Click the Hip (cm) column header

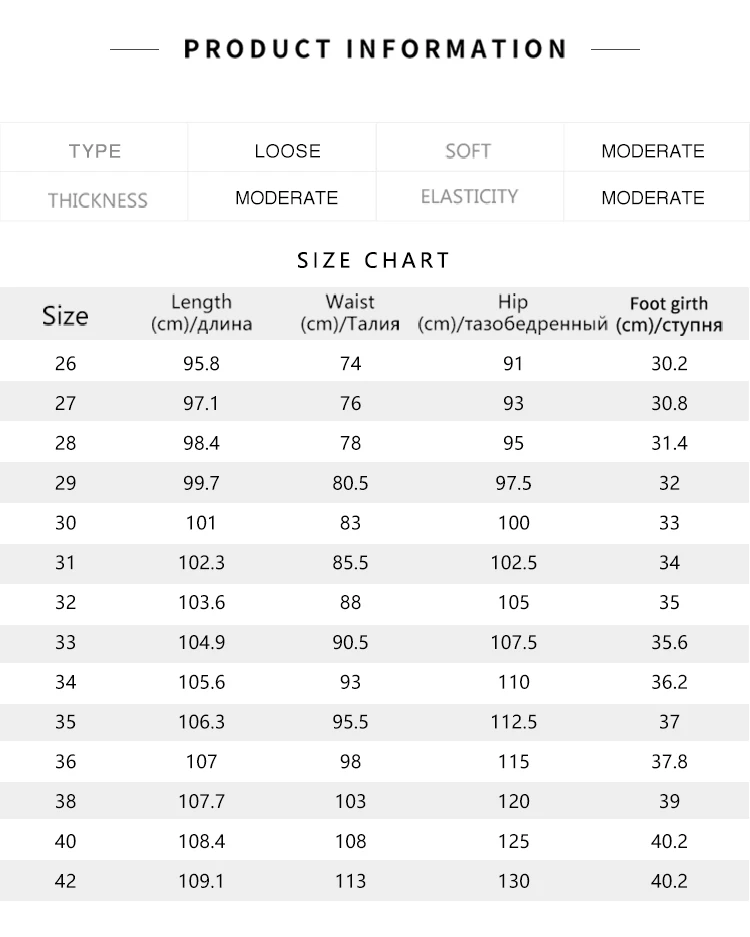tap(513, 313)
